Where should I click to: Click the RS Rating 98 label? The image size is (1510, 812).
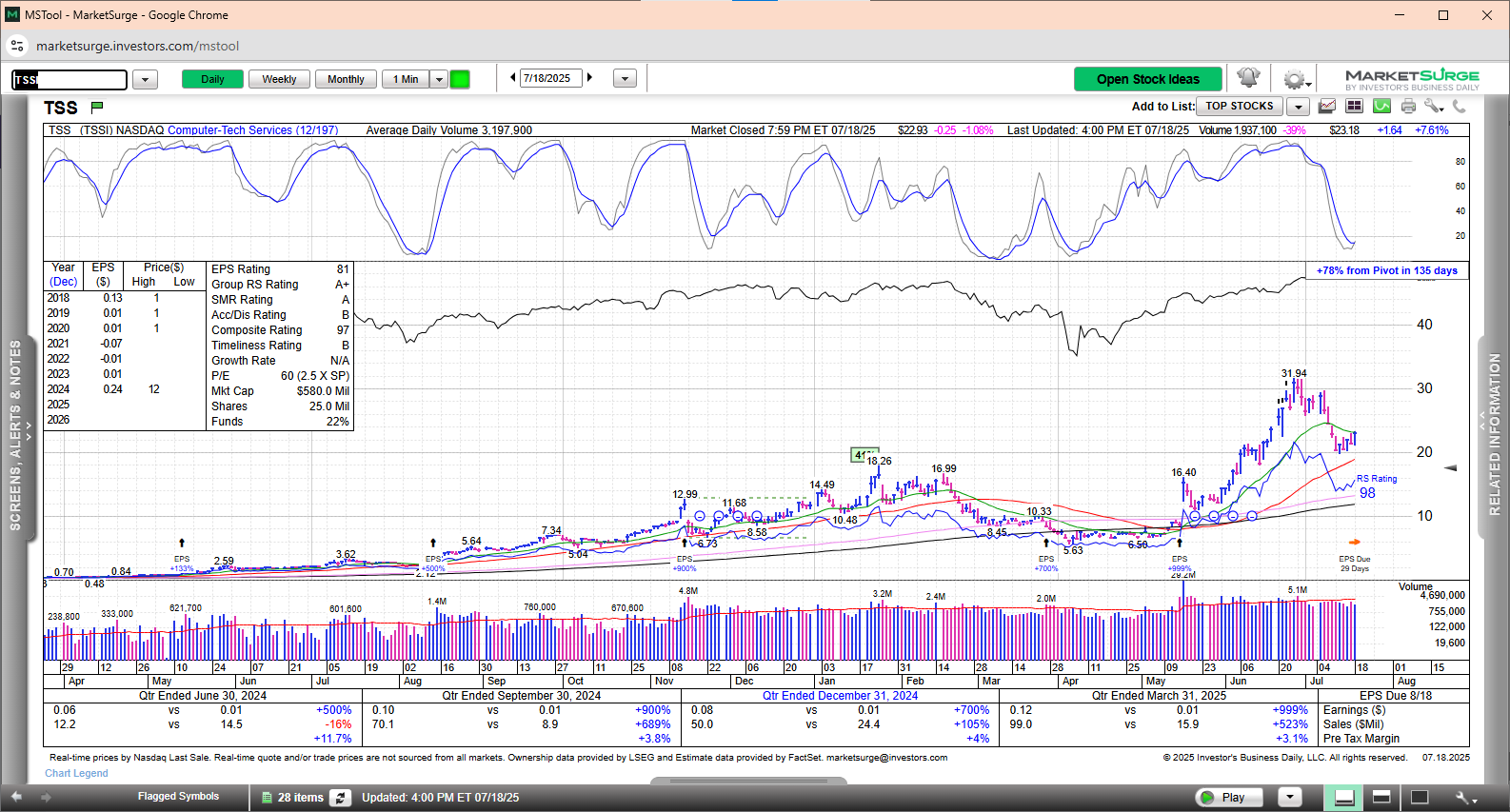pyautogui.click(x=1377, y=486)
